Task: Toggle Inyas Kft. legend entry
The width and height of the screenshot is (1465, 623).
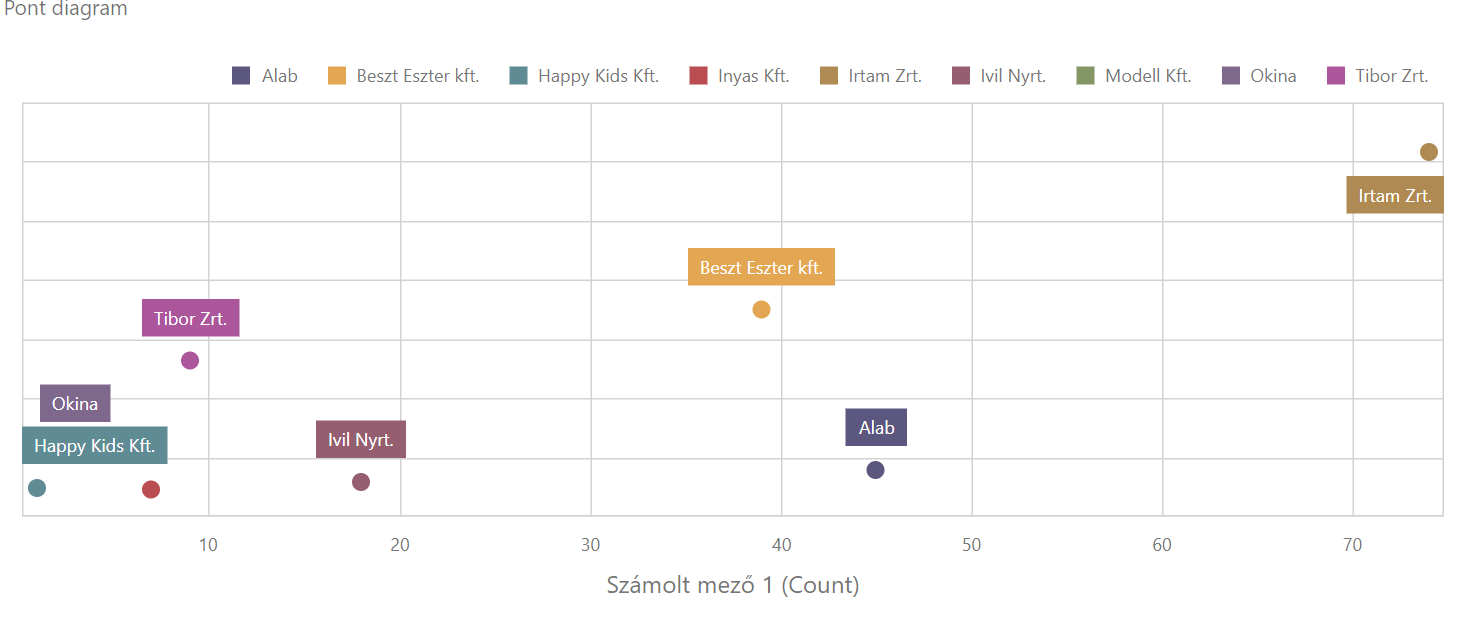Action: pyautogui.click(x=739, y=76)
